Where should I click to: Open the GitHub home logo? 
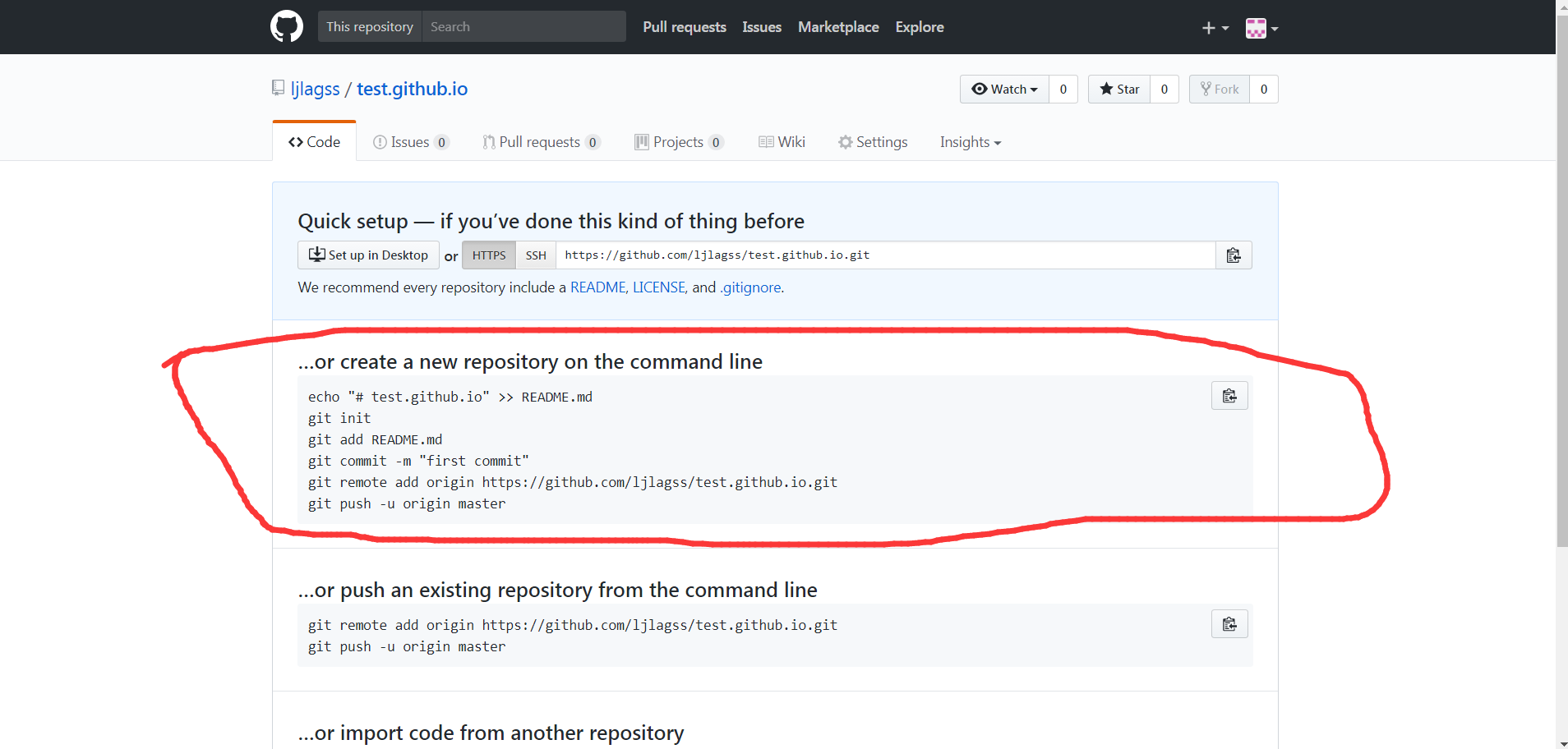pos(287,26)
